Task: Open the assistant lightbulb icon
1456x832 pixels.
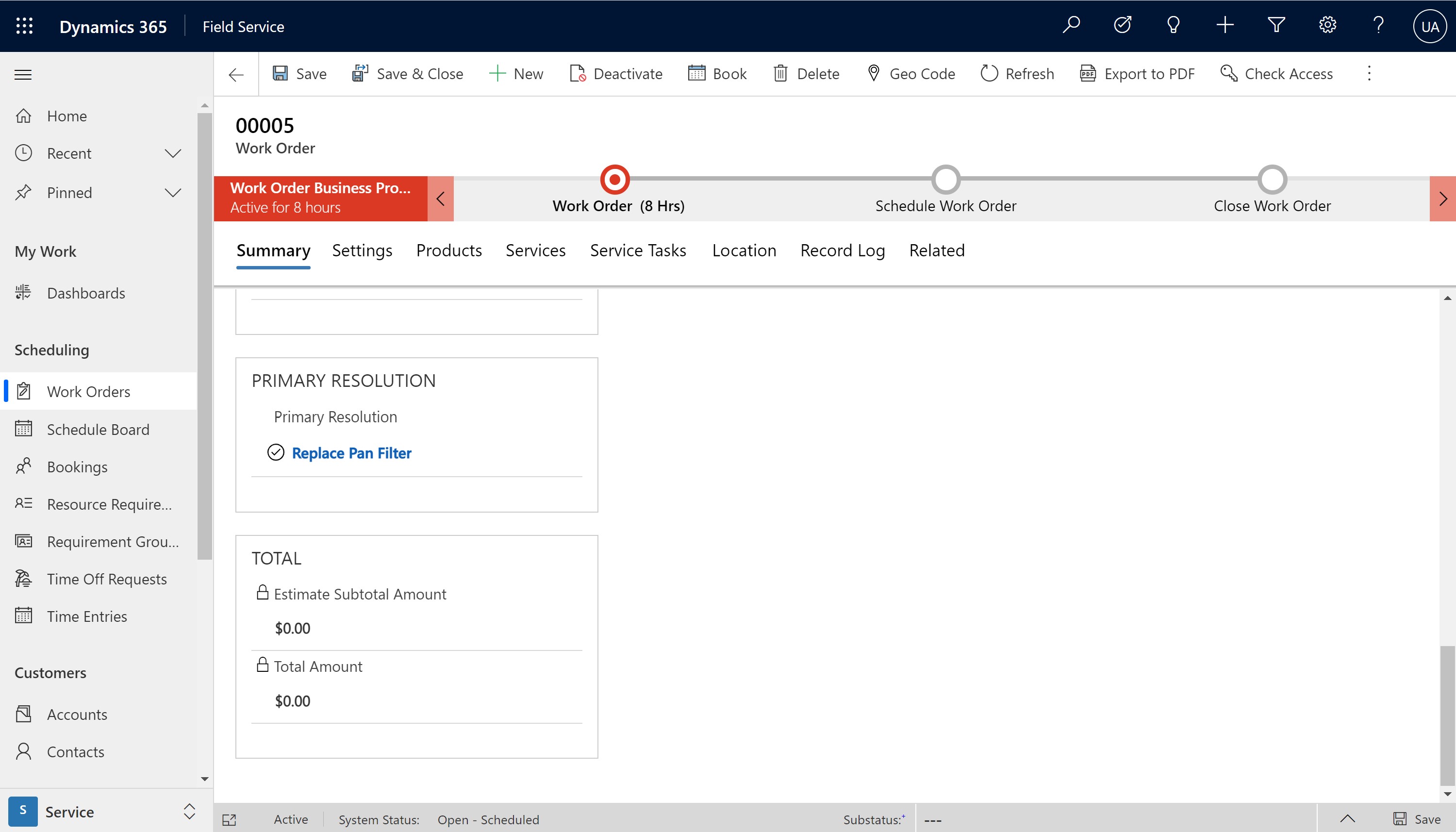Action: 1173,26
